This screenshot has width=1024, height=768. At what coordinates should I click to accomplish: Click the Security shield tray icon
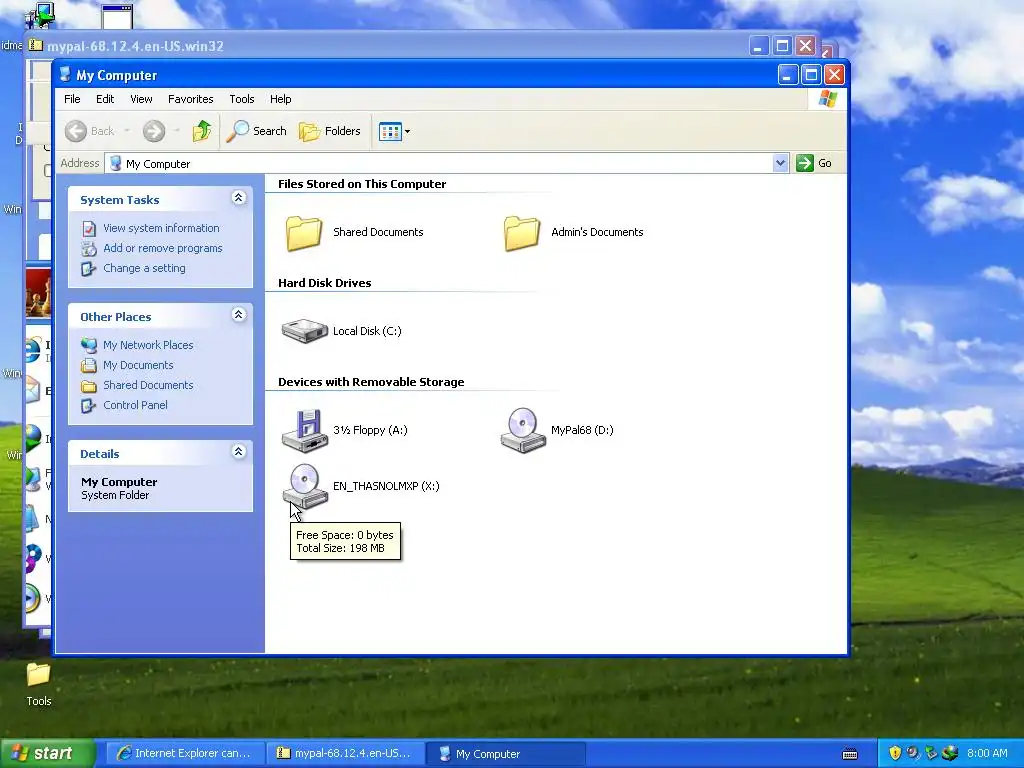895,753
